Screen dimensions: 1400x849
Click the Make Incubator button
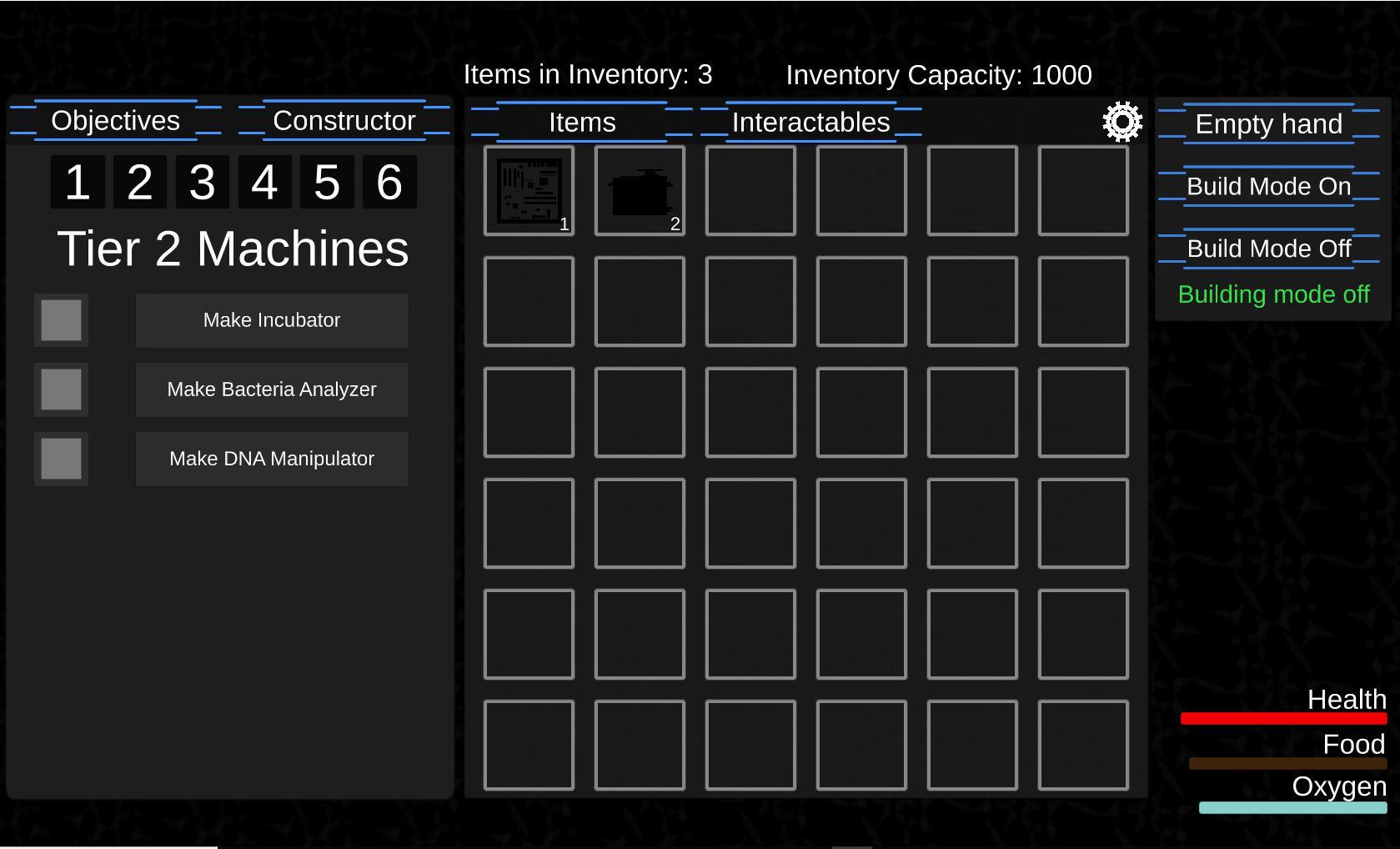coord(272,320)
